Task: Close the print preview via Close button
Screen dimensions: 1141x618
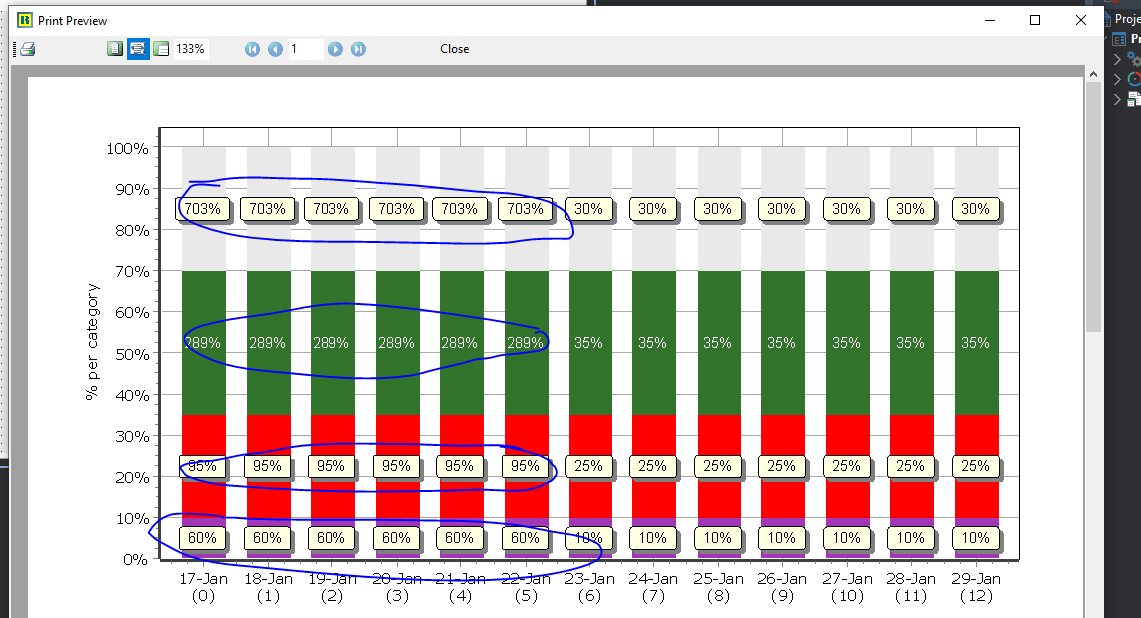Action: [x=455, y=49]
